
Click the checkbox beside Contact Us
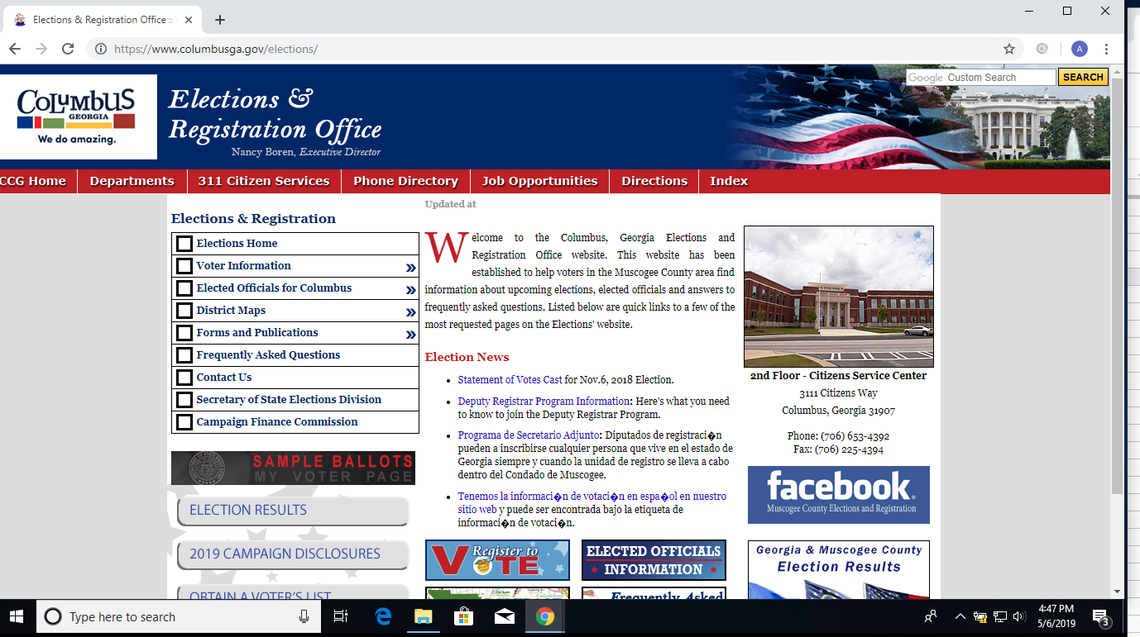pos(184,377)
